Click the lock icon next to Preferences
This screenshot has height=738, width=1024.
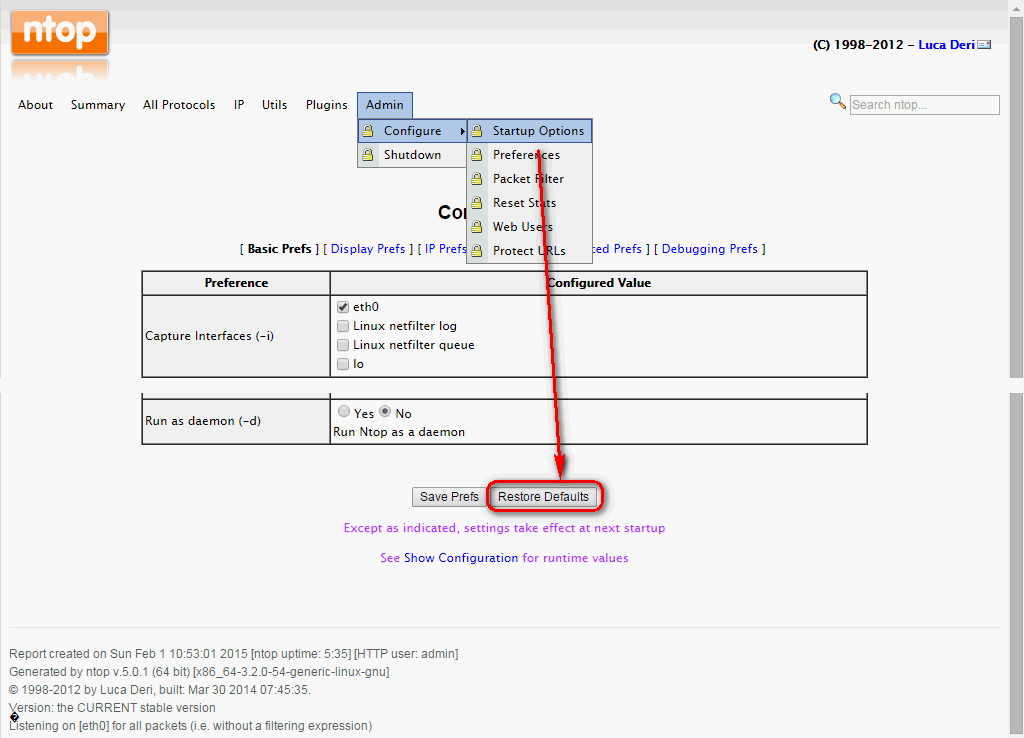477,155
